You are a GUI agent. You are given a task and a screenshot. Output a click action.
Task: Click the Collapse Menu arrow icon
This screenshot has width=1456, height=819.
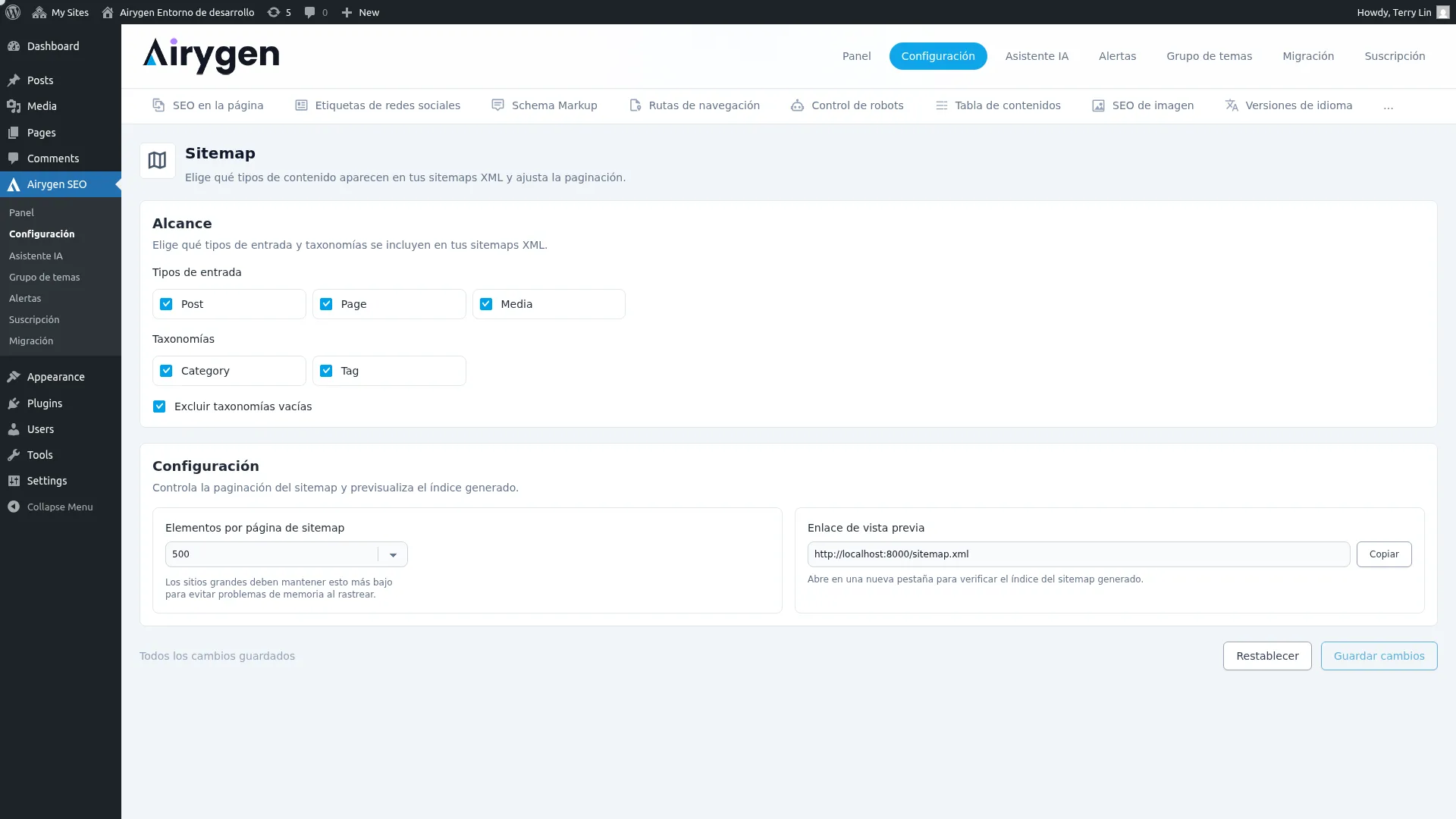14,507
